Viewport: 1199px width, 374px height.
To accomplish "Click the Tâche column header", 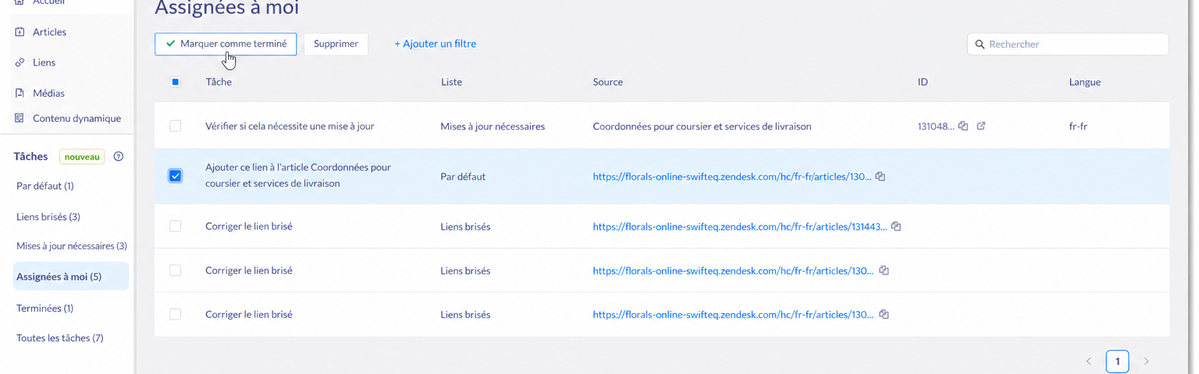I will [218, 82].
